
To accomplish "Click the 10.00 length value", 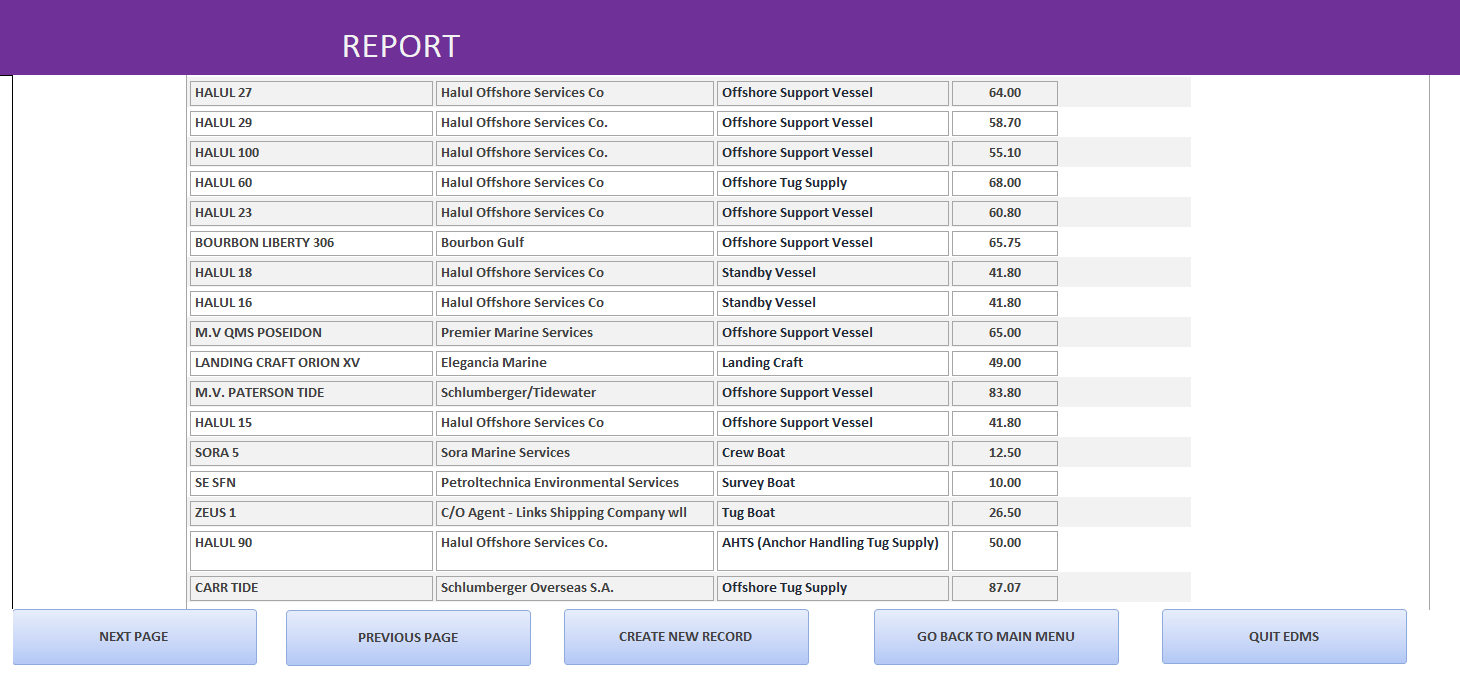I will coord(1005,483).
